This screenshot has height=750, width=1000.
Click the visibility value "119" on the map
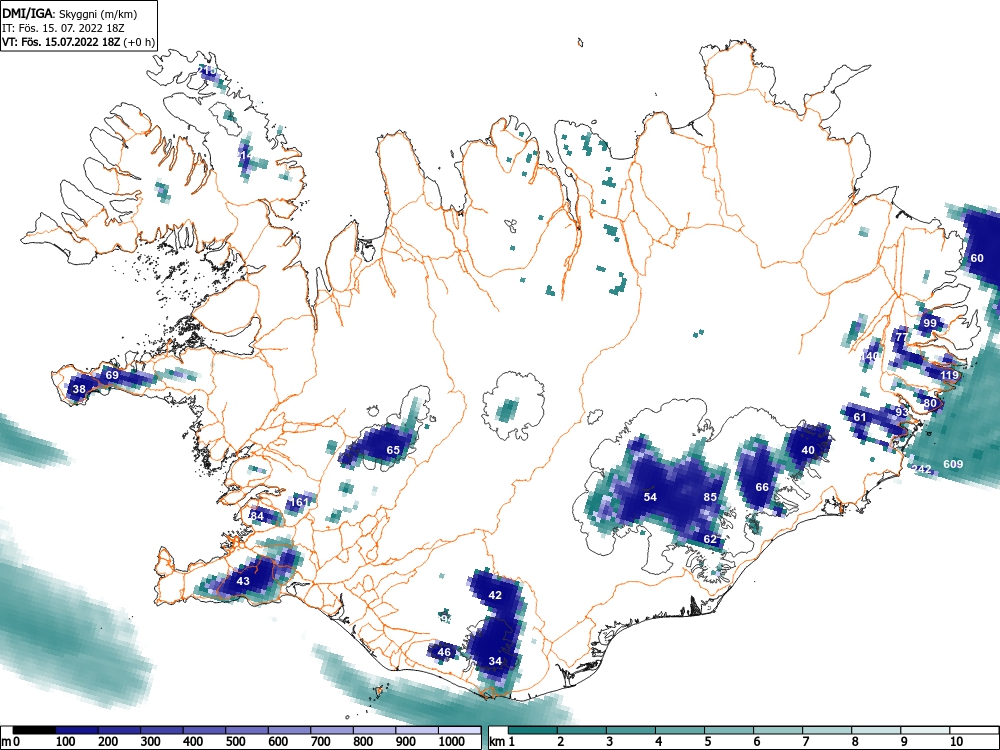949,375
